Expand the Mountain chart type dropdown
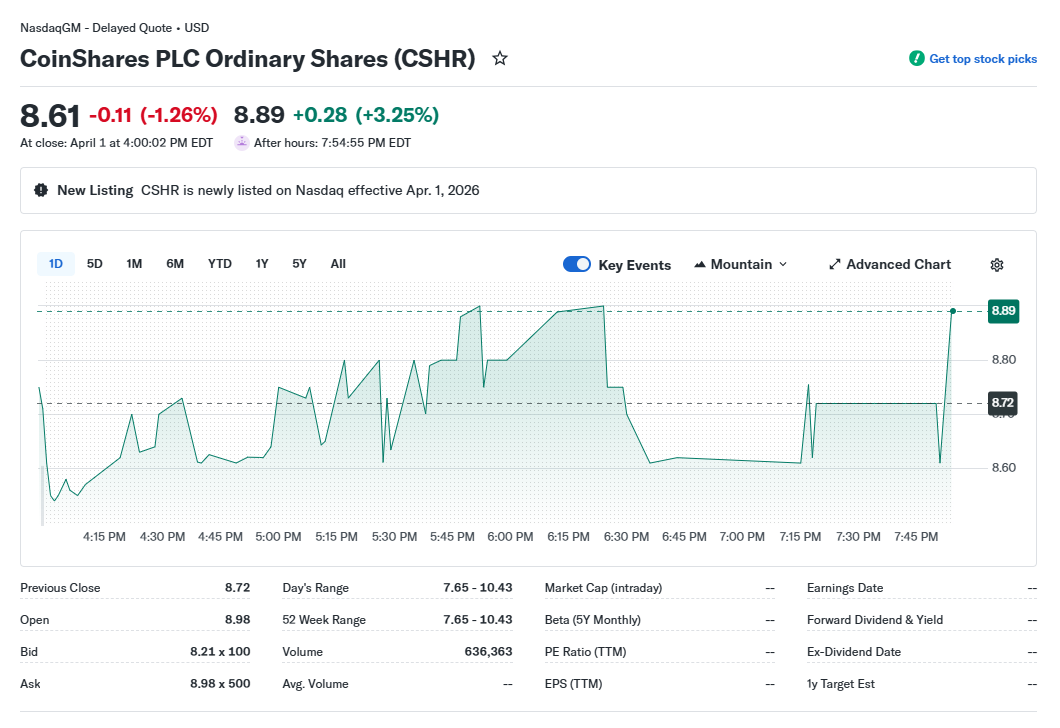 (x=782, y=265)
